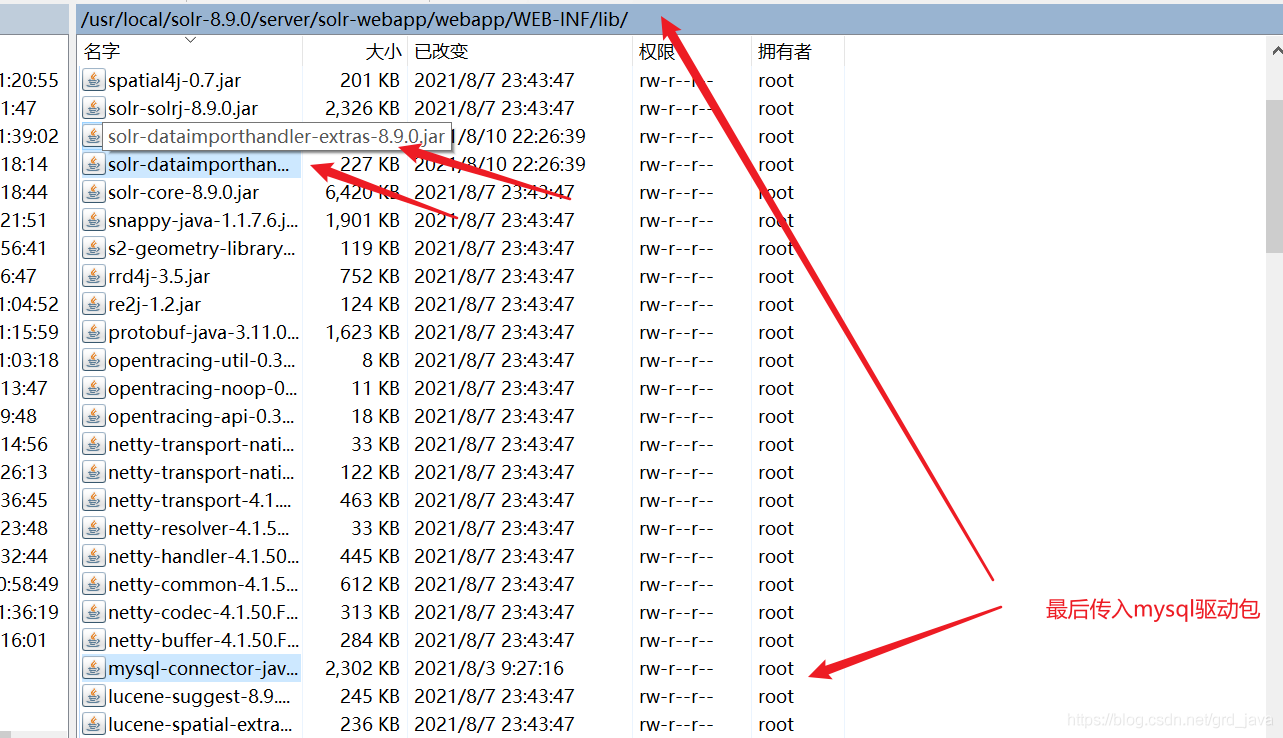Select the netty-transport-4.1 jar icon
This screenshot has width=1283, height=738.
tap(94, 500)
